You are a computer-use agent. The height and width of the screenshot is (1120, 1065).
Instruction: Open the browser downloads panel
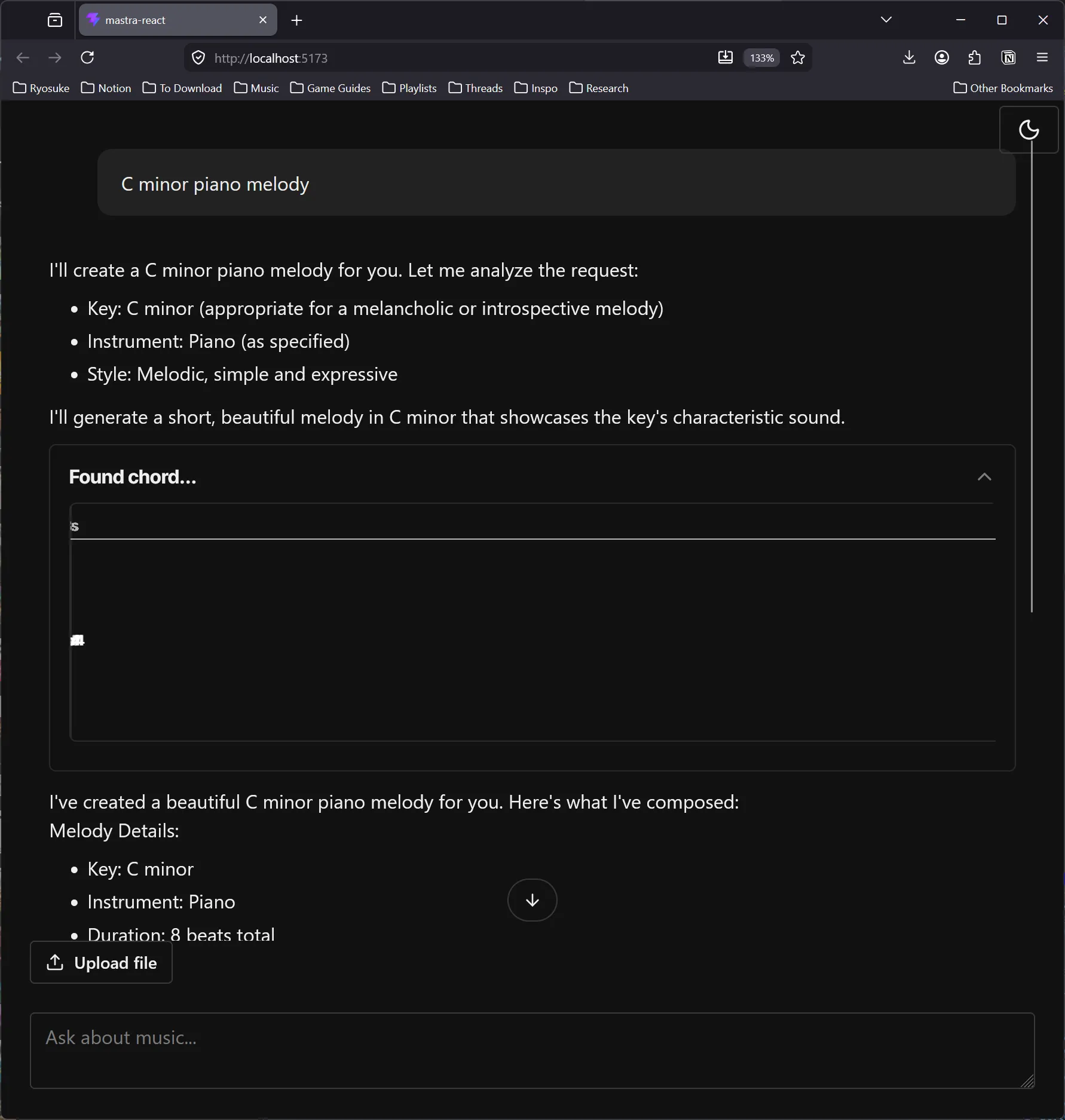coord(909,57)
